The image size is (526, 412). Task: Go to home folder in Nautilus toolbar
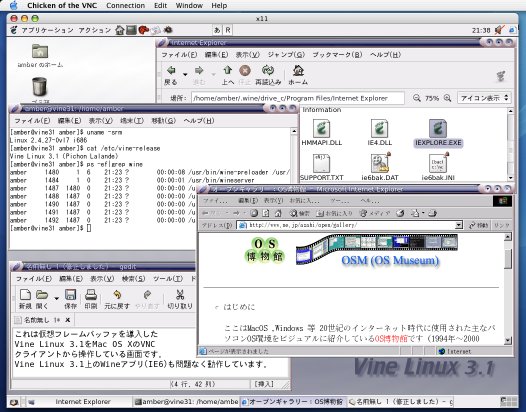(298, 75)
